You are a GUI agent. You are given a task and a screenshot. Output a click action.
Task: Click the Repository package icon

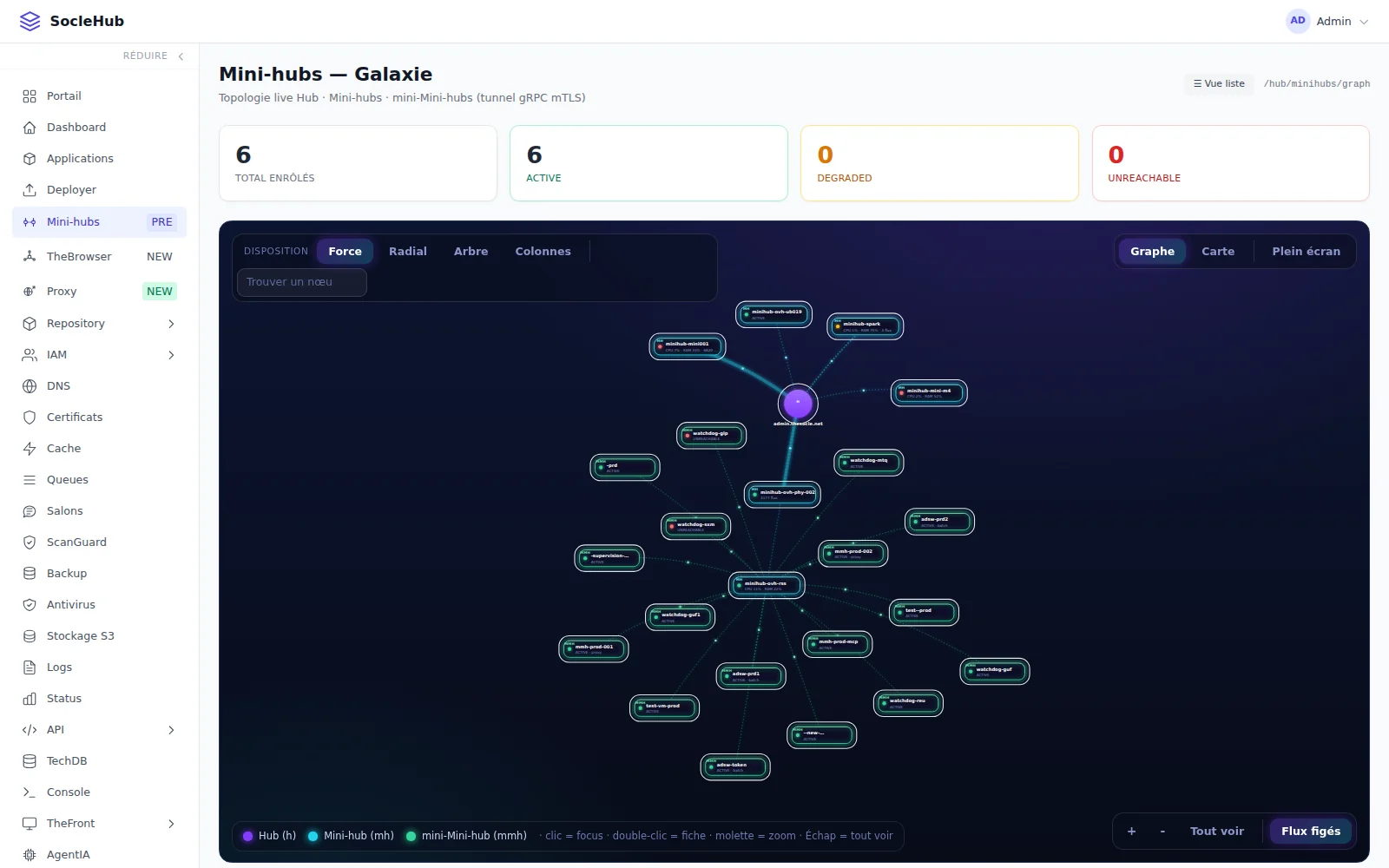point(30,324)
